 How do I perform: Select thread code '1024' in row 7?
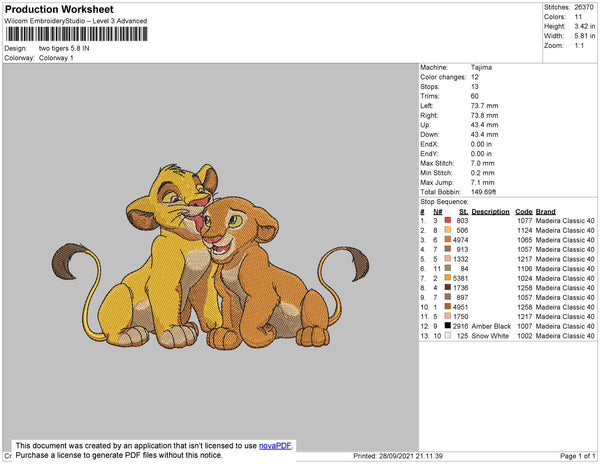[525, 278]
